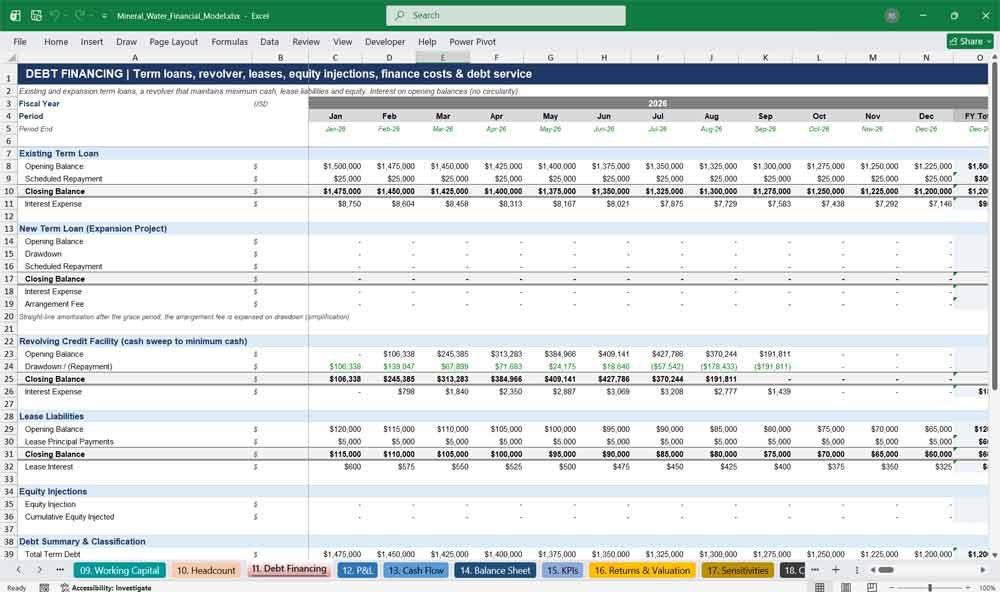Switch to the 14. Balance Sheet tab
Viewport: 1000px width, 592px height.
(495, 570)
